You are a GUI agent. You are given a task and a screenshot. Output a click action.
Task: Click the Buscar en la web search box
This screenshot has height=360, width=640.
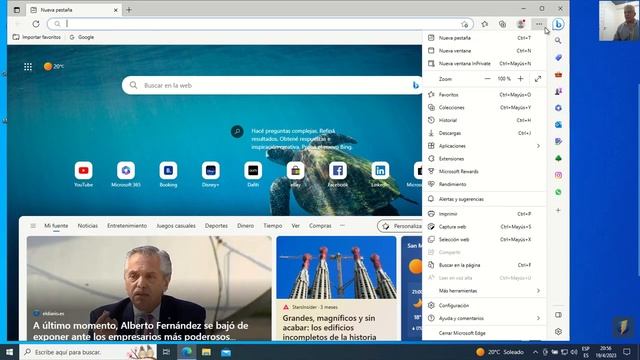(273, 85)
